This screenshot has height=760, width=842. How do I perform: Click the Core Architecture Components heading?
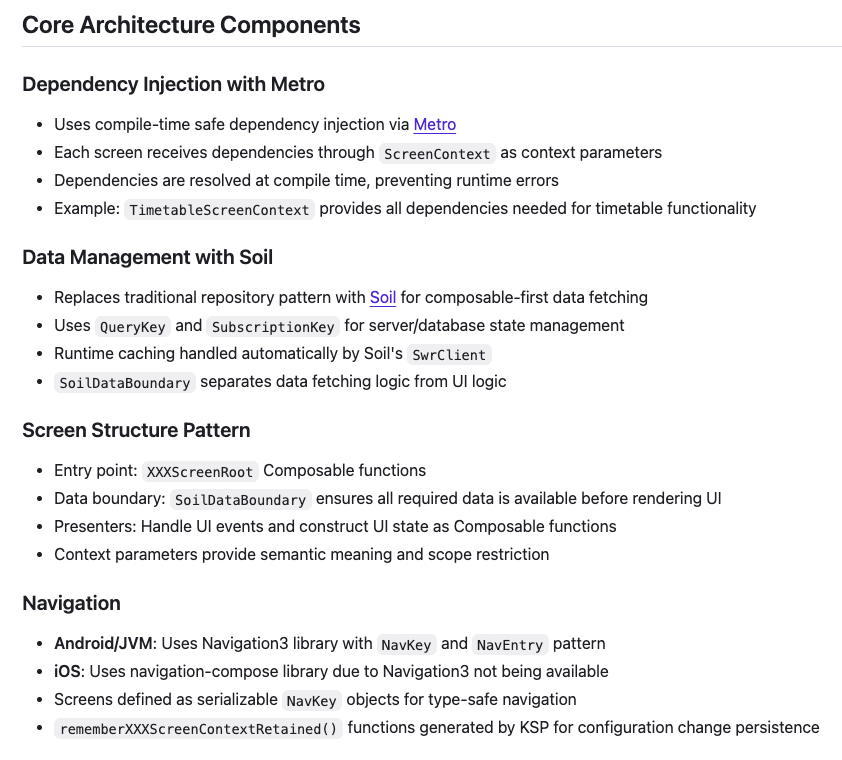coord(191,25)
